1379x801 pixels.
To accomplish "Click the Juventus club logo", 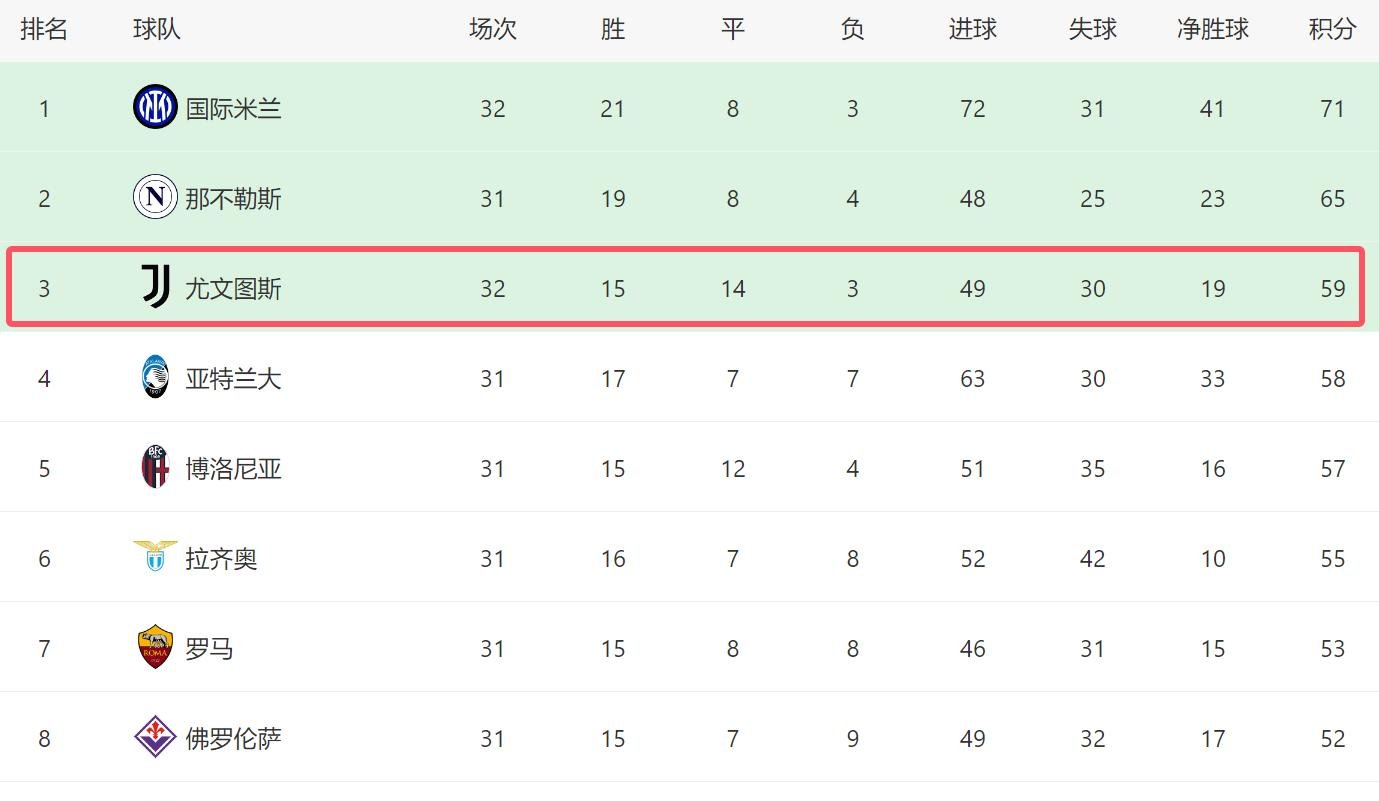I will tap(155, 287).
